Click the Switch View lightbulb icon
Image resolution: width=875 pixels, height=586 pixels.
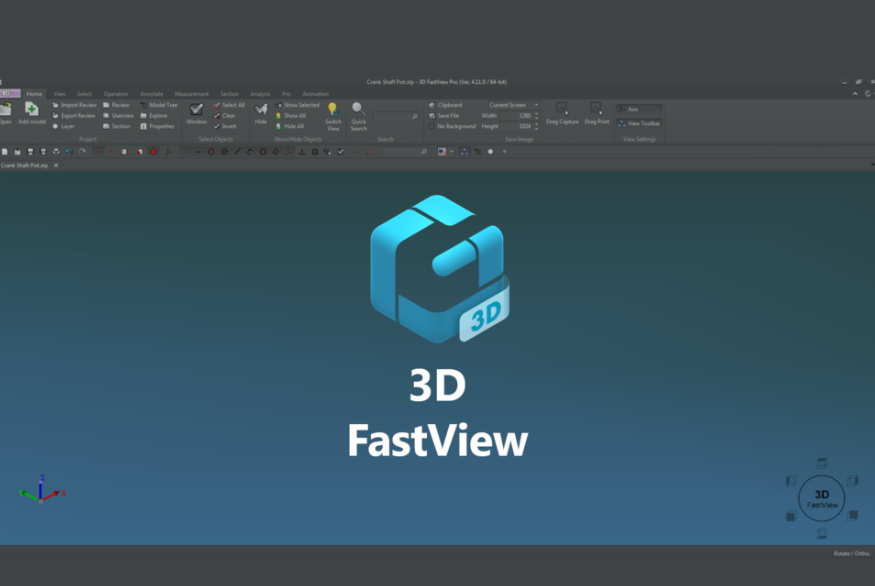(333, 109)
